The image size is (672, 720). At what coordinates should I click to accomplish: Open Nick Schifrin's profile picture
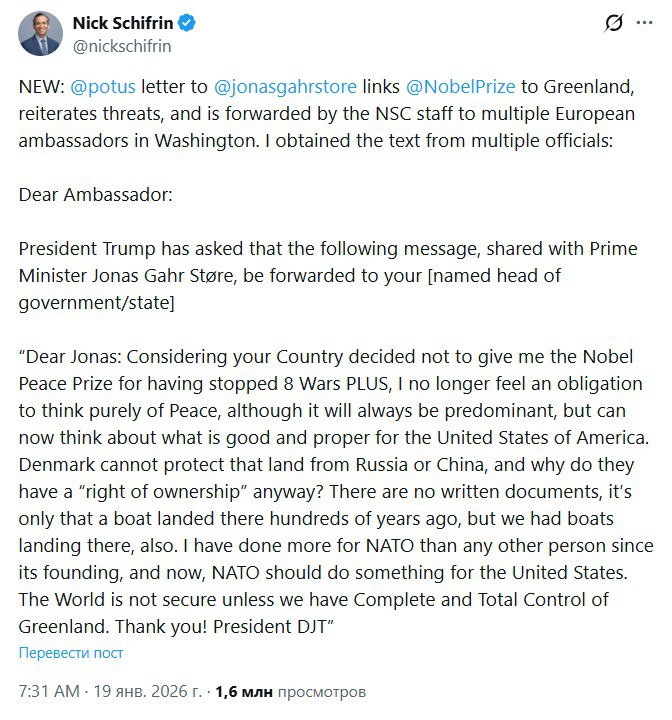tap(40, 34)
